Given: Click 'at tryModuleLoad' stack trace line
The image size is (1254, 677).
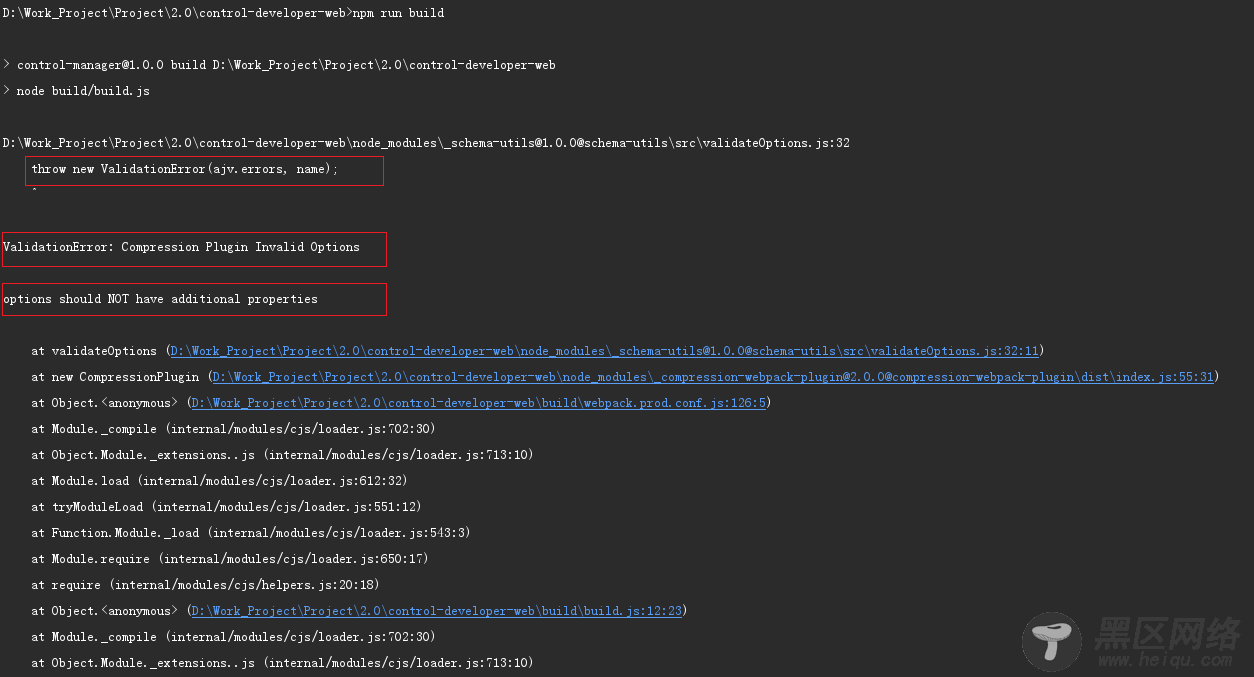Looking at the screenshot, I should click(226, 507).
